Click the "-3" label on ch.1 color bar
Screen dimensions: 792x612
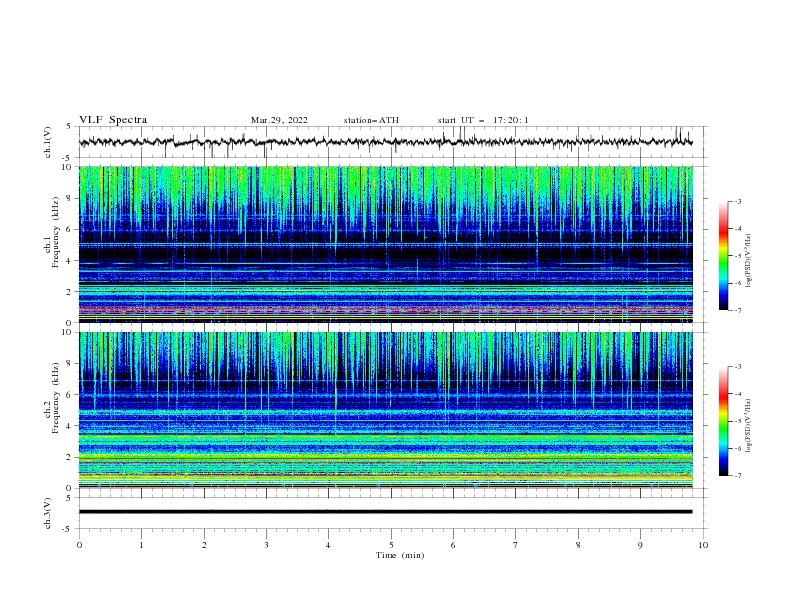click(737, 201)
